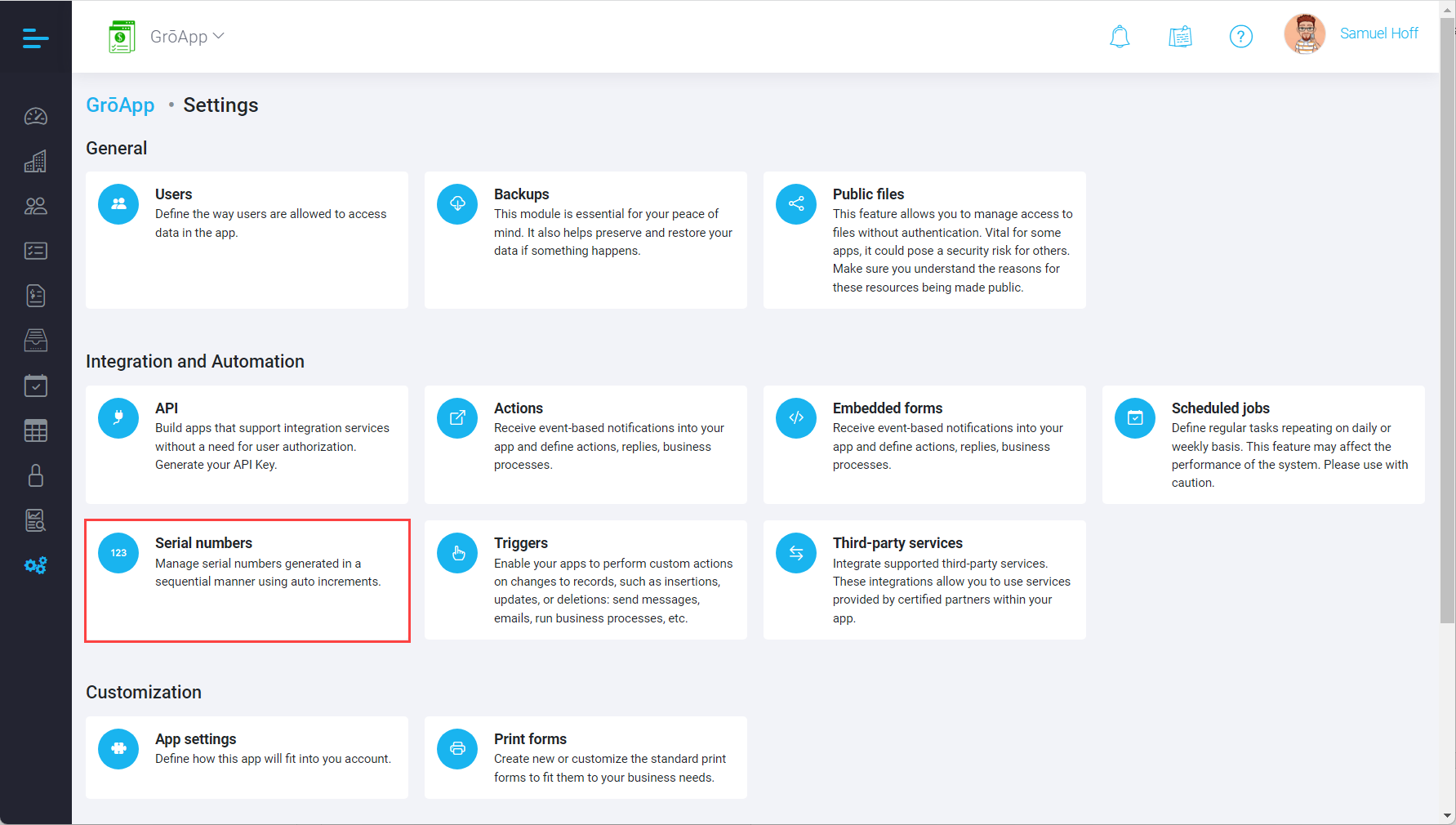The image size is (1456, 825).
Task: Open the tables grid icon in sidebar
Action: coord(35,430)
